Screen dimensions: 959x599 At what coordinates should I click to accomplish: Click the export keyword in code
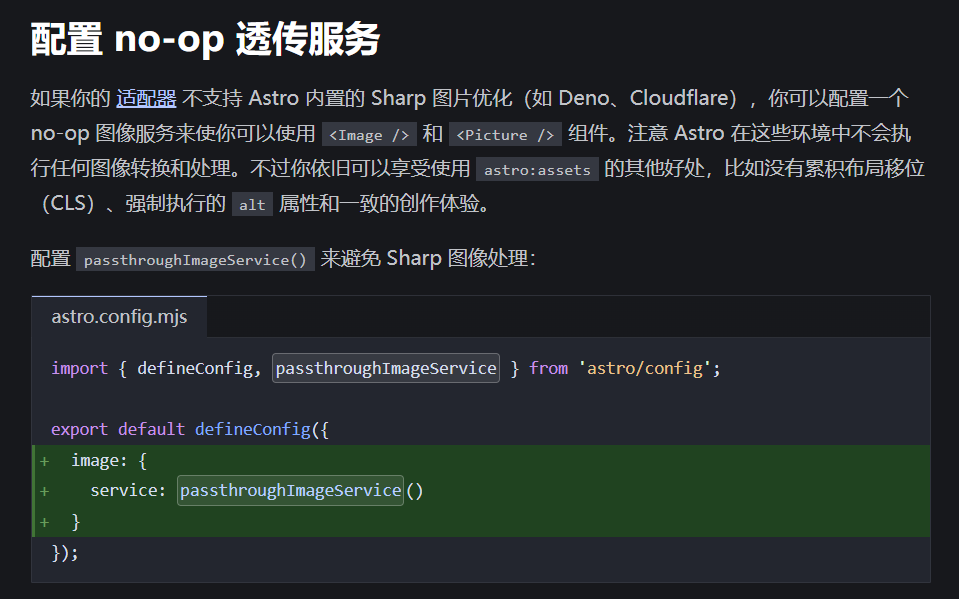[x=79, y=429]
